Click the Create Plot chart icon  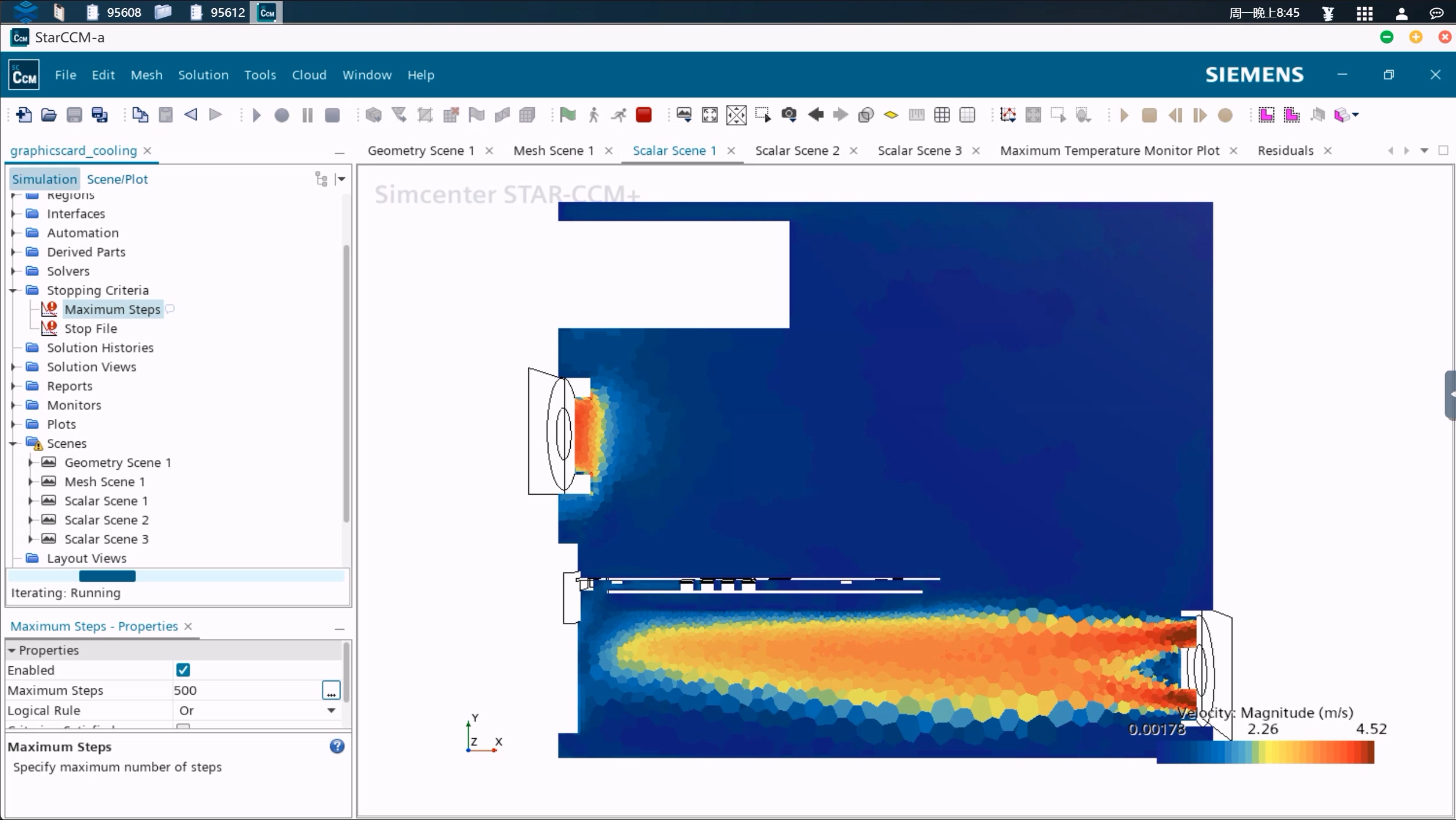pyautogui.click(x=1008, y=115)
